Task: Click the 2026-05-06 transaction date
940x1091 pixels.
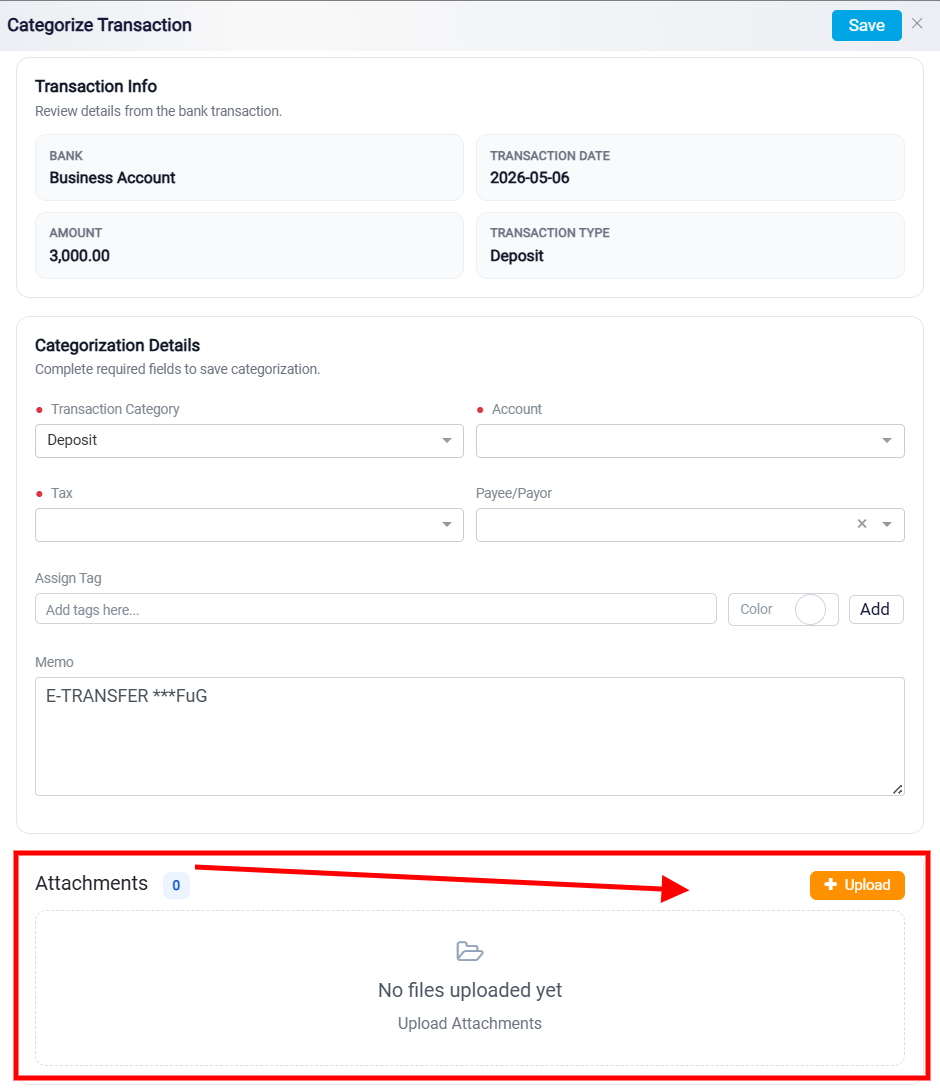Action: tap(529, 178)
